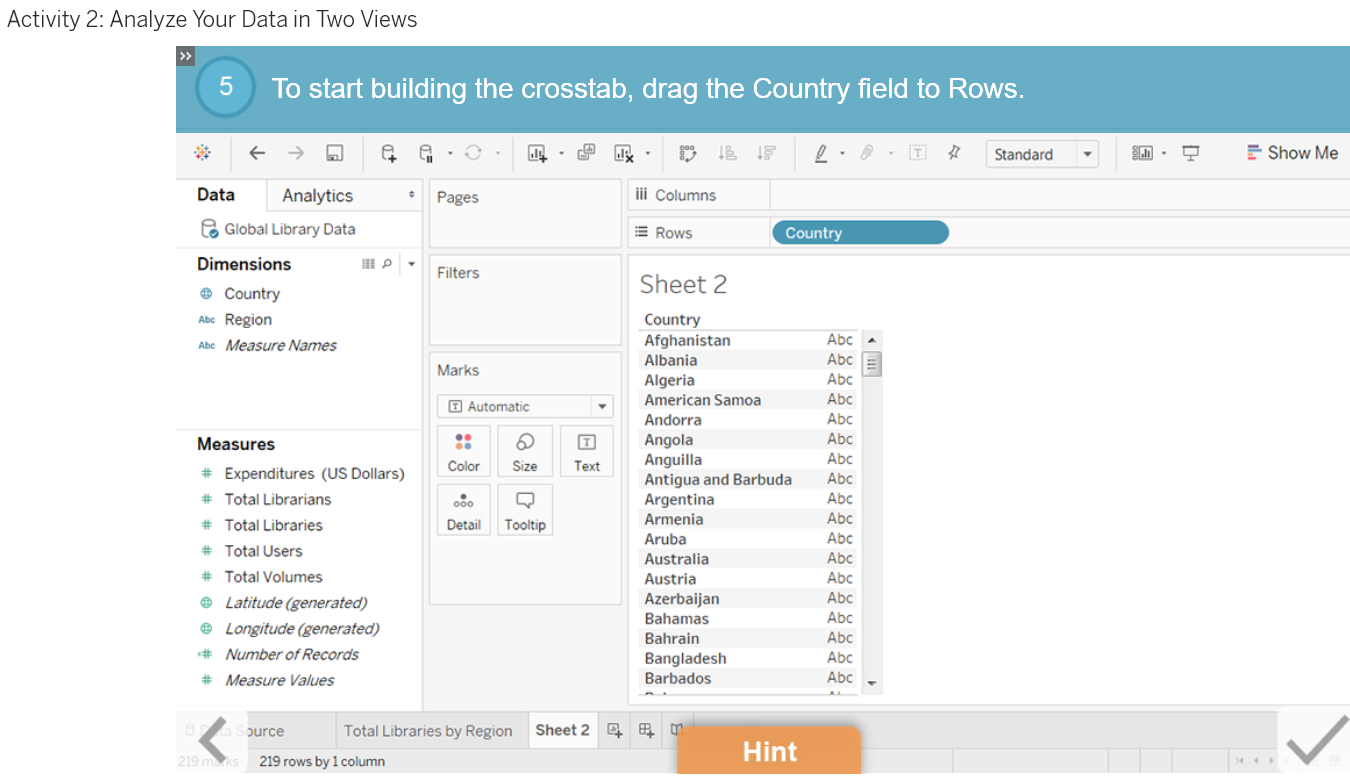Sort the data ascending via the toolbar
The height and width of the screenshot is (777, 1350).
(x=727, y=153)
